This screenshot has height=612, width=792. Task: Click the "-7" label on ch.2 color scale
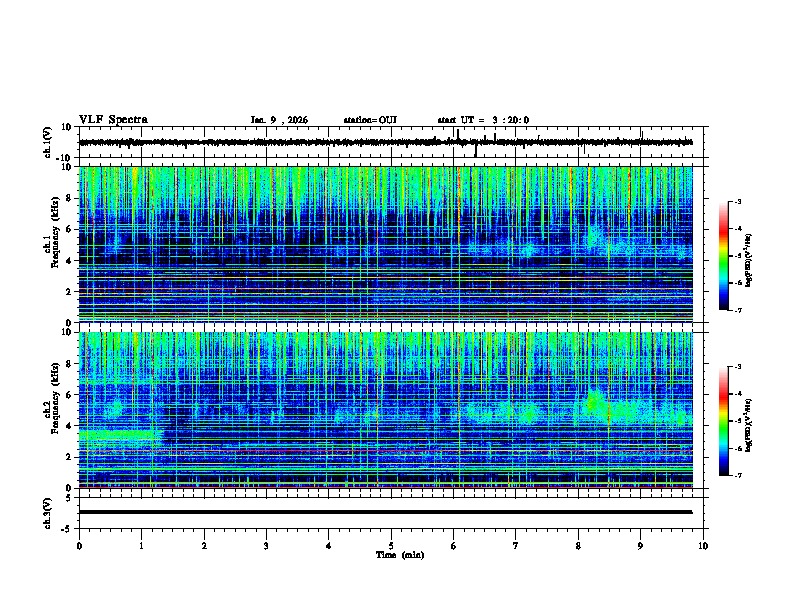coord(737,475)
